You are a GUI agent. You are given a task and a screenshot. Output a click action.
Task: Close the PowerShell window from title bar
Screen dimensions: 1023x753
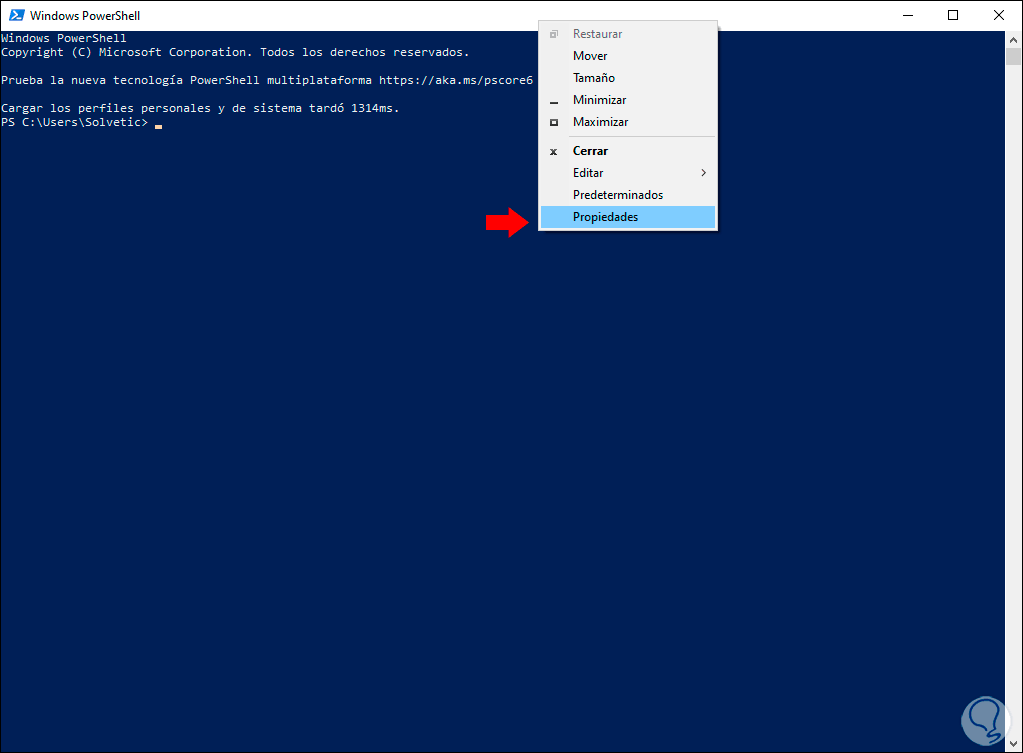coord(999,15)
